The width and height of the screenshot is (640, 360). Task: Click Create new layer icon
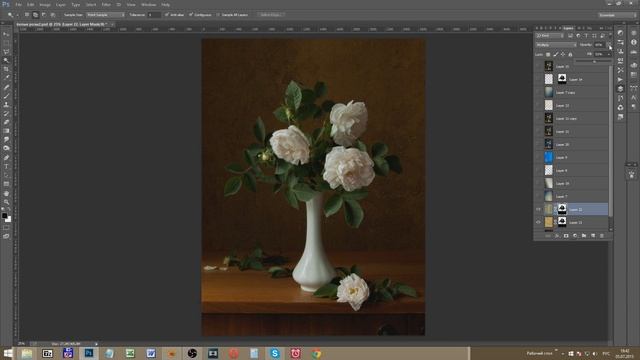593,236
